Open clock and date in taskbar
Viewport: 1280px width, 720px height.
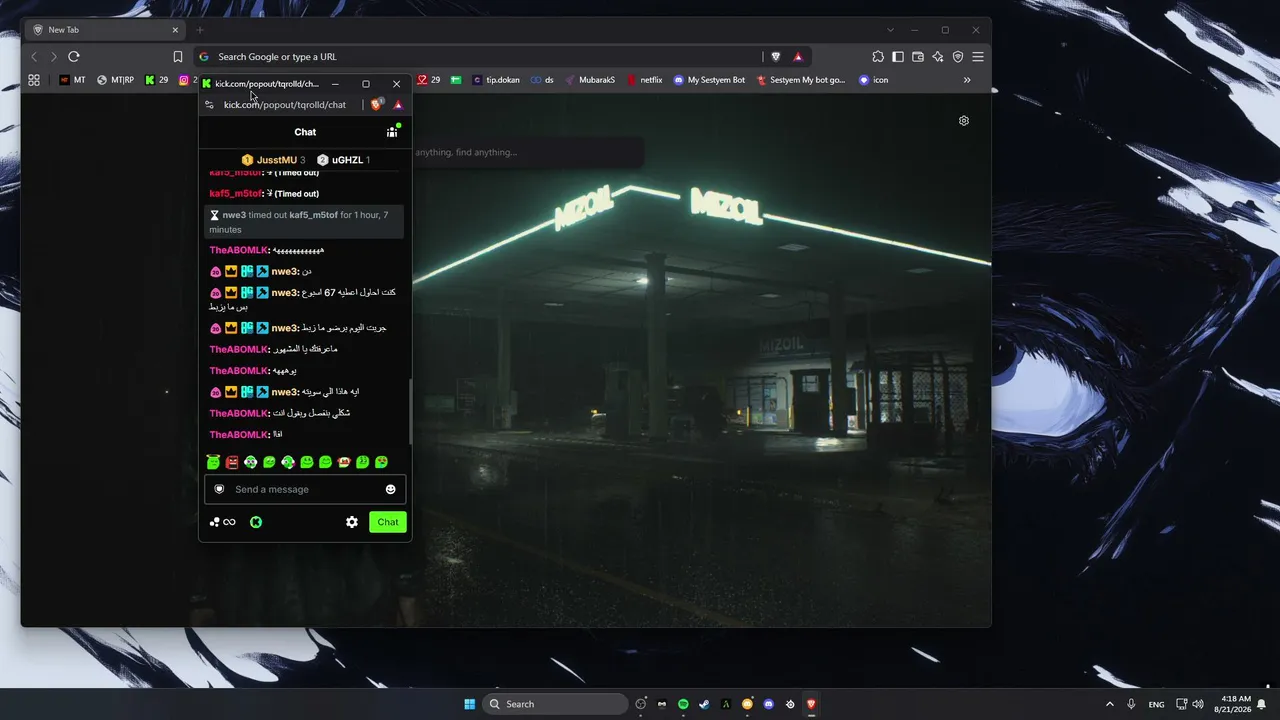coord(1233,704)
